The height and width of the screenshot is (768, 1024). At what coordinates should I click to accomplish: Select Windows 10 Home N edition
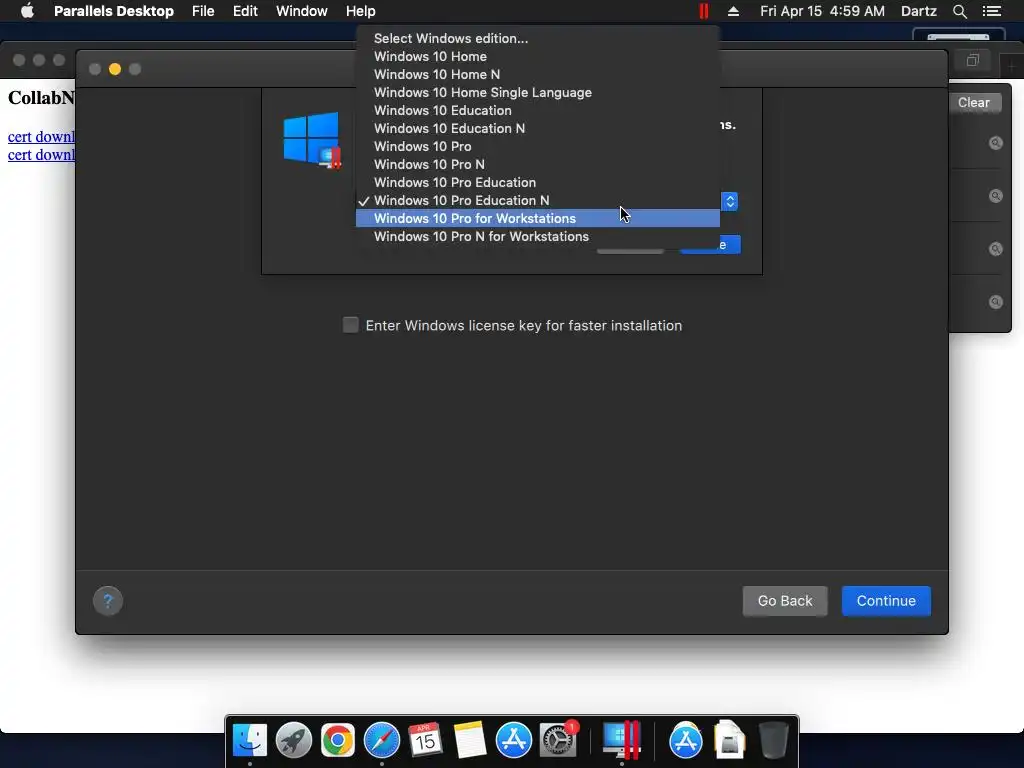tap(537, 74)
